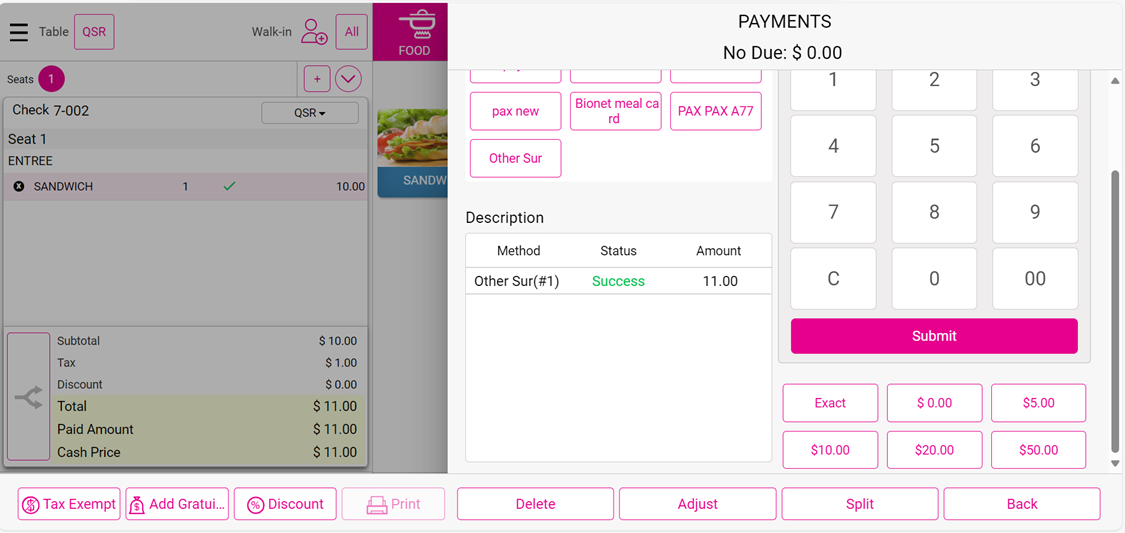Open the QSR dropdown in check header
This screenshot has width=1125, height=533.
pyautogui.click(x=310, y=113)
